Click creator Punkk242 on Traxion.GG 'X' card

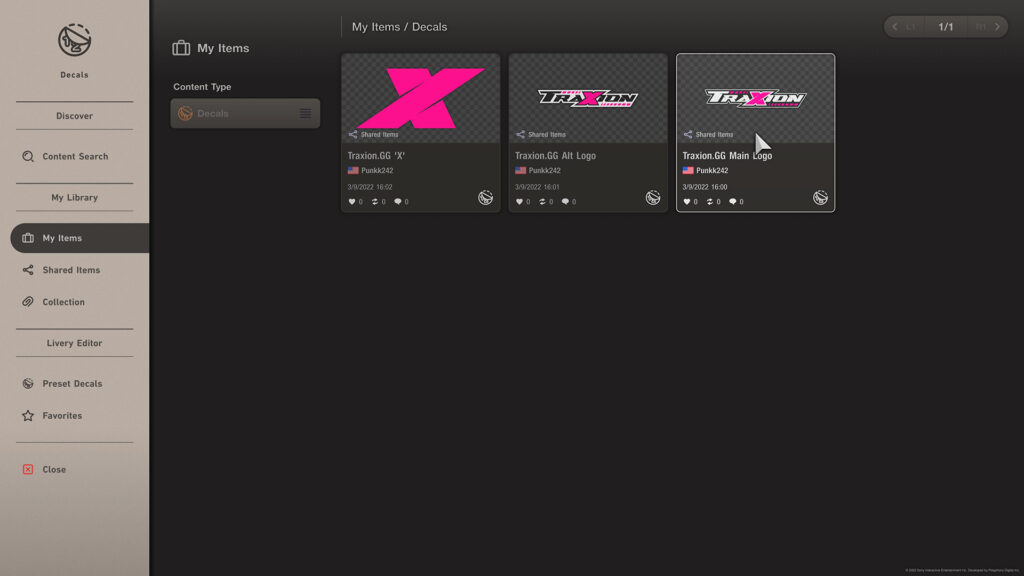point(370,171)
